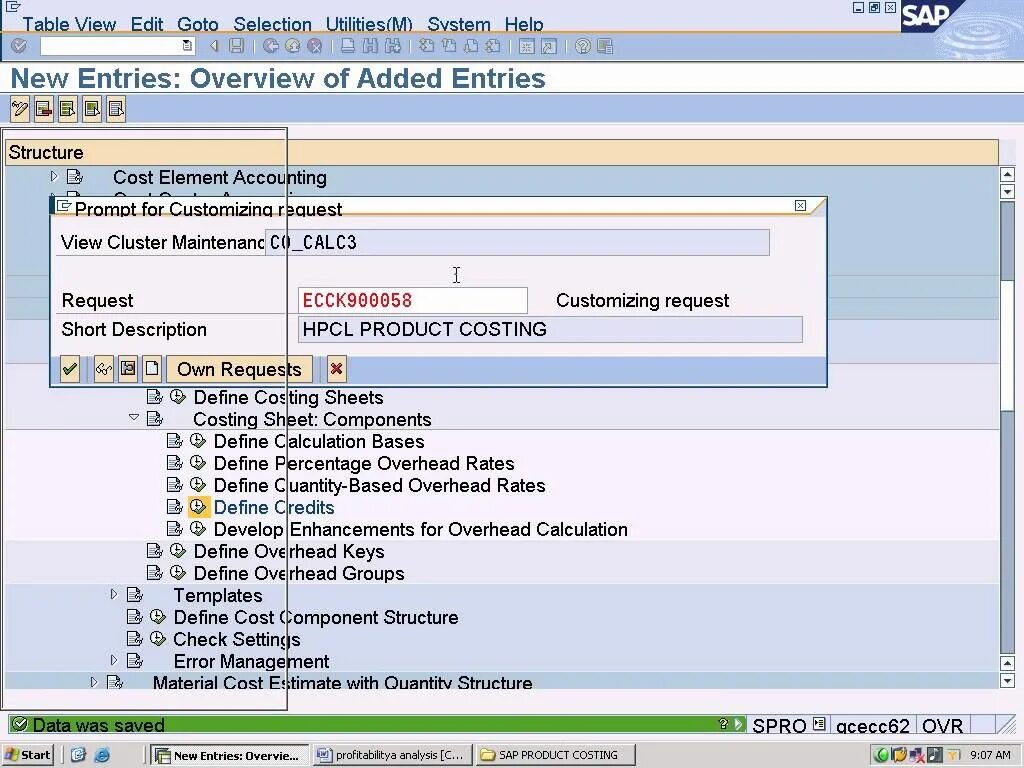This screenshot has width=1024, height=768.
Task: Click the Define Overhead Keys execute icon
Action: click(x=178, y=551)
